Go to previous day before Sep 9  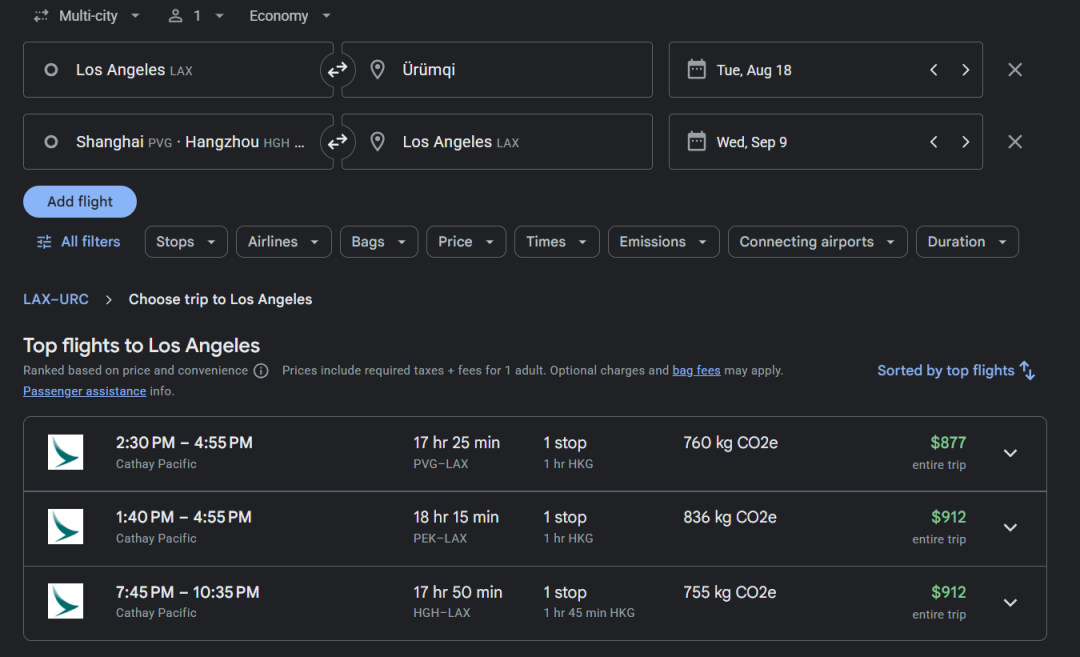click(x=933, y=142)
